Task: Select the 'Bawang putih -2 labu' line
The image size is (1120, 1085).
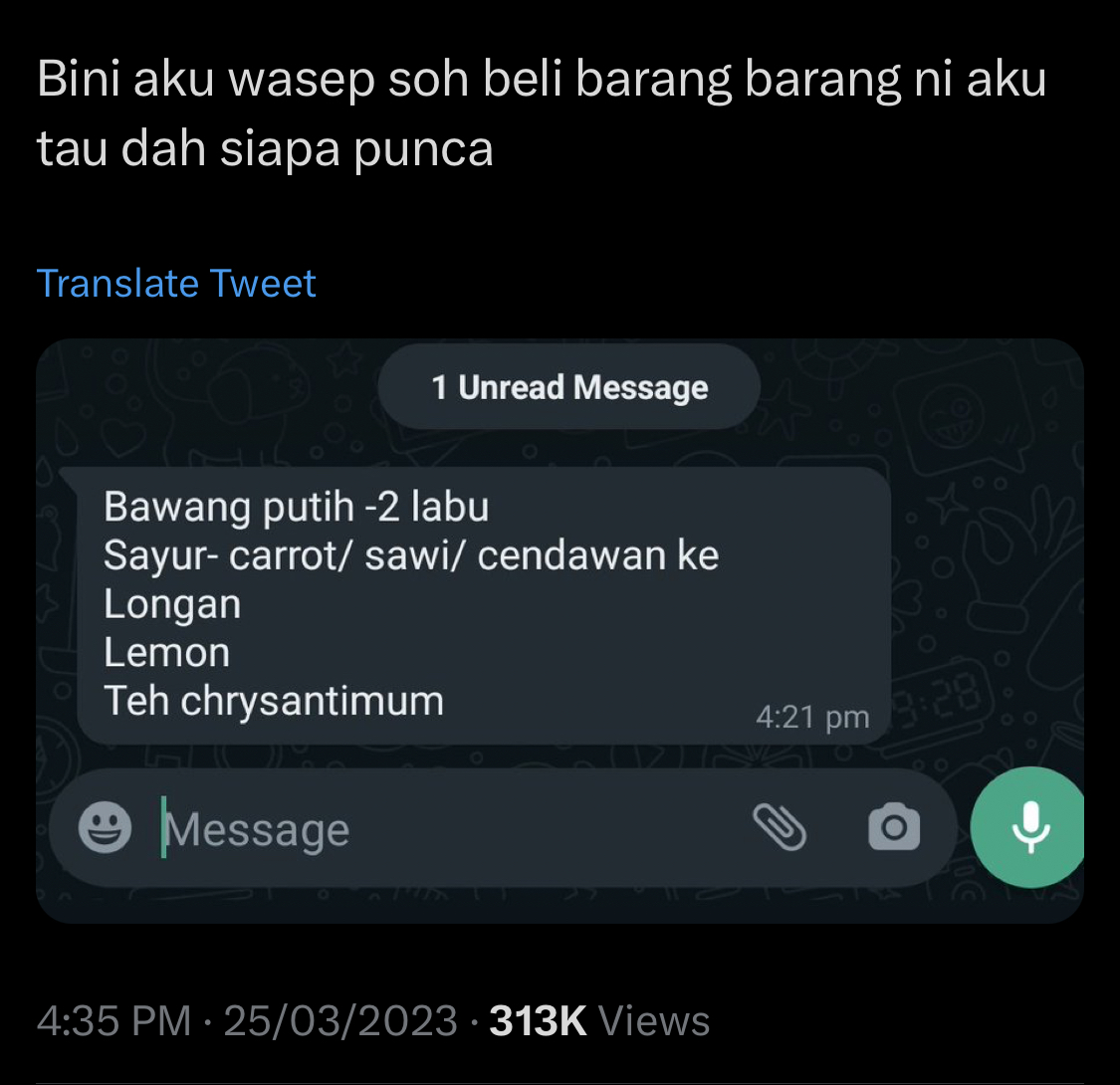Action: point(296,507)
